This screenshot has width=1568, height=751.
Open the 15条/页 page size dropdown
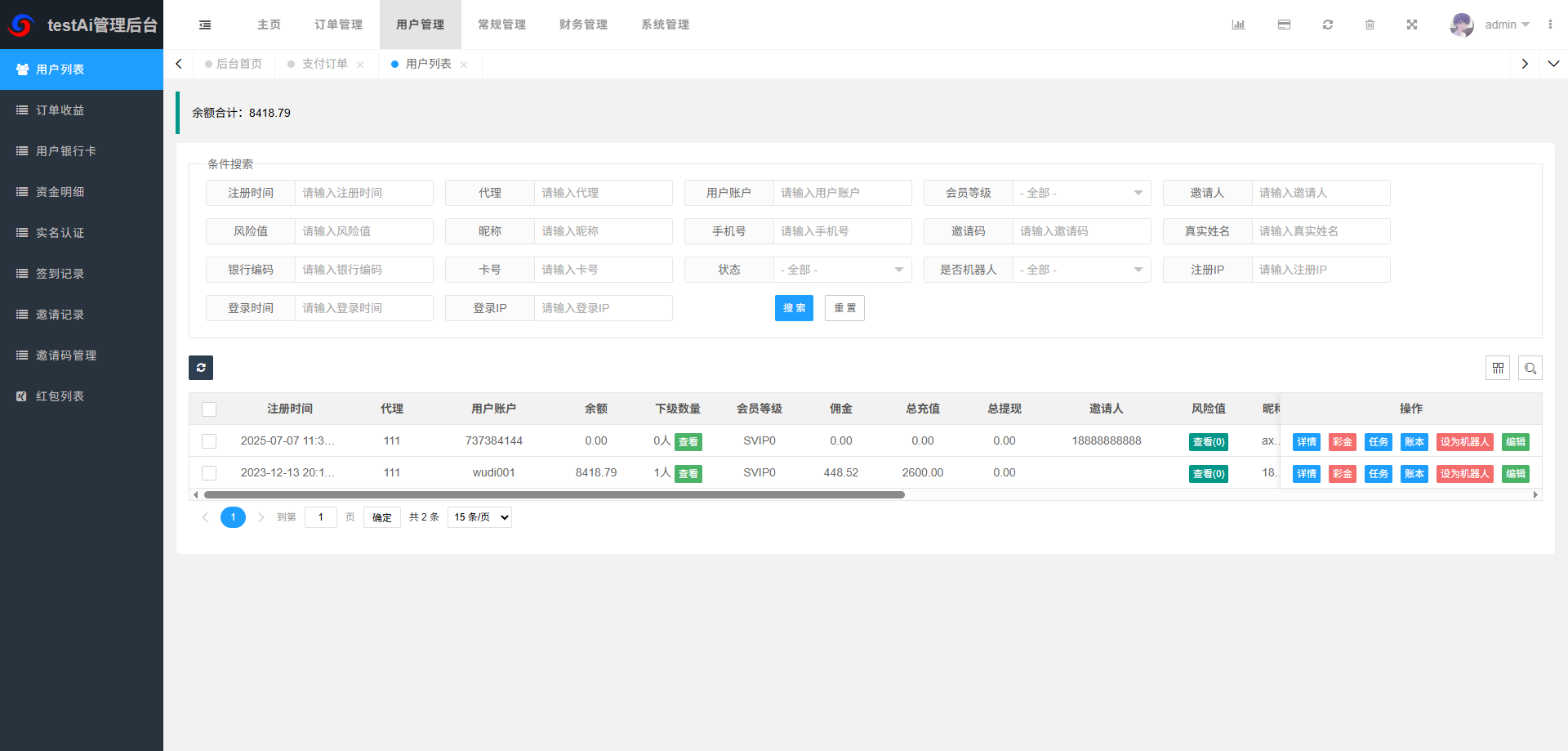coord(479,516)
